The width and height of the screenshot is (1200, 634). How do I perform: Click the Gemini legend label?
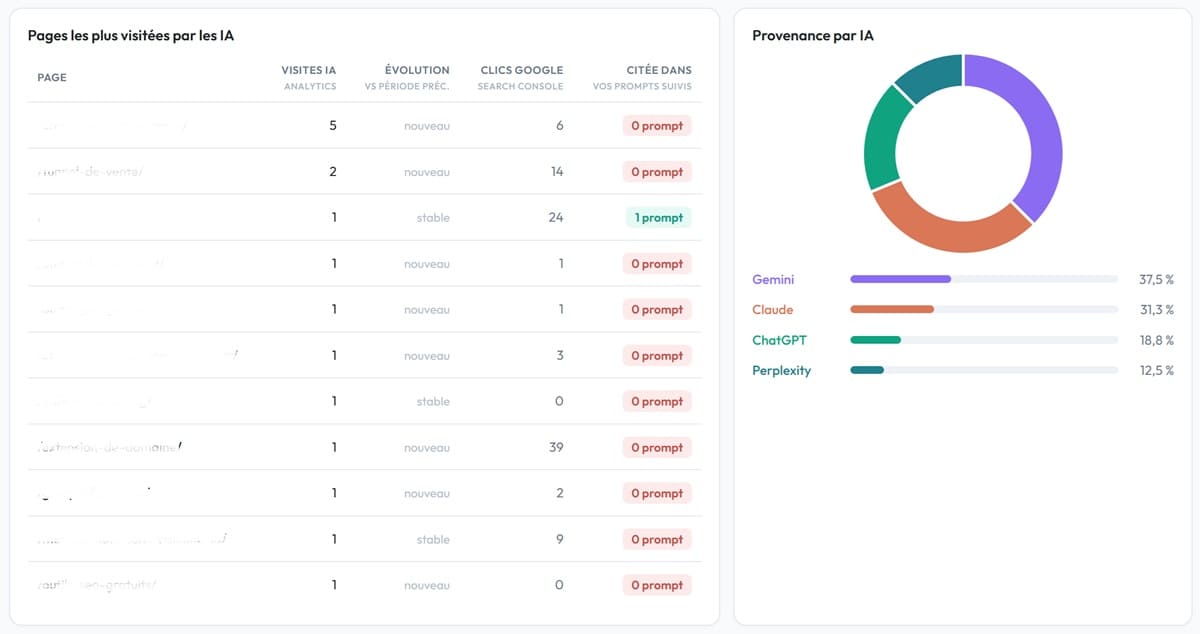tap(773, 279)
